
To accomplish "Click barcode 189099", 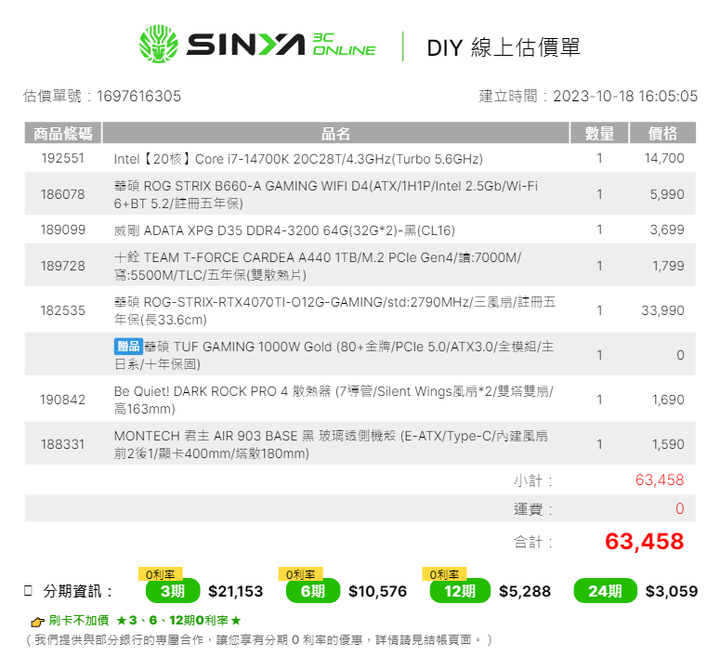I will (x=63, y=230).
